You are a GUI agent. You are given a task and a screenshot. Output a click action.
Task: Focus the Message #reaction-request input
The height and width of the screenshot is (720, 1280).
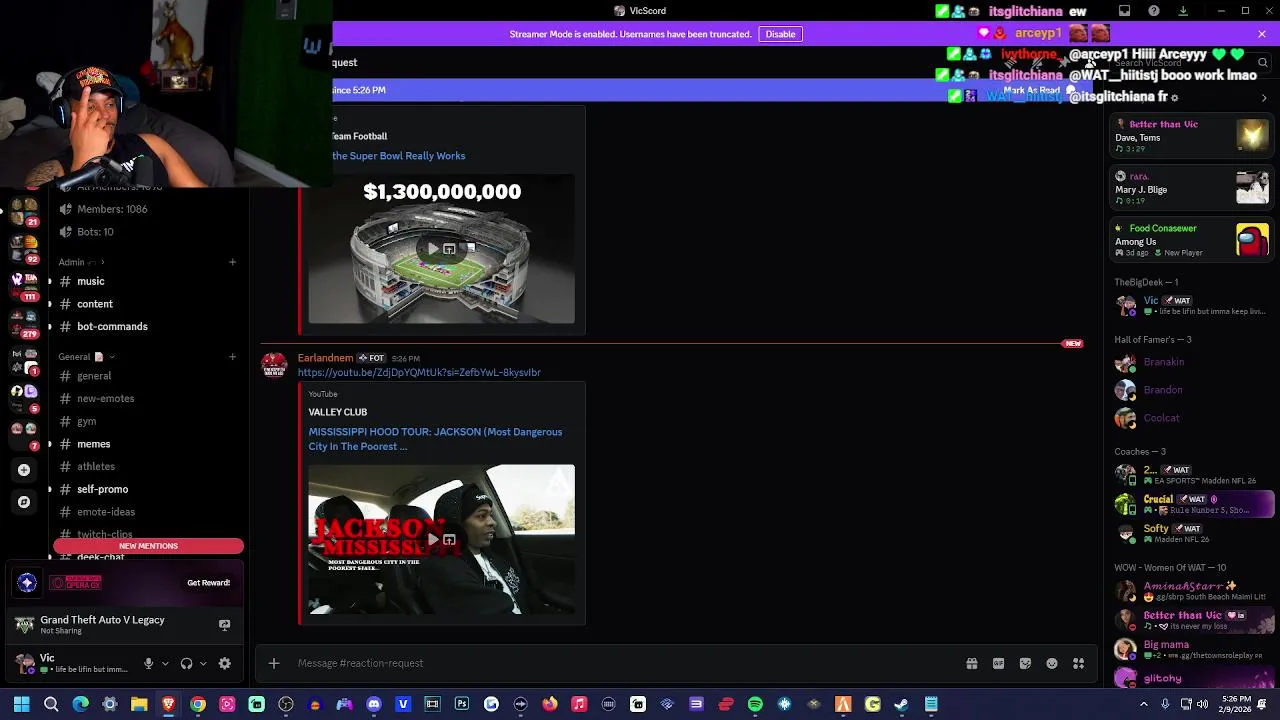(x=625, y=663)
